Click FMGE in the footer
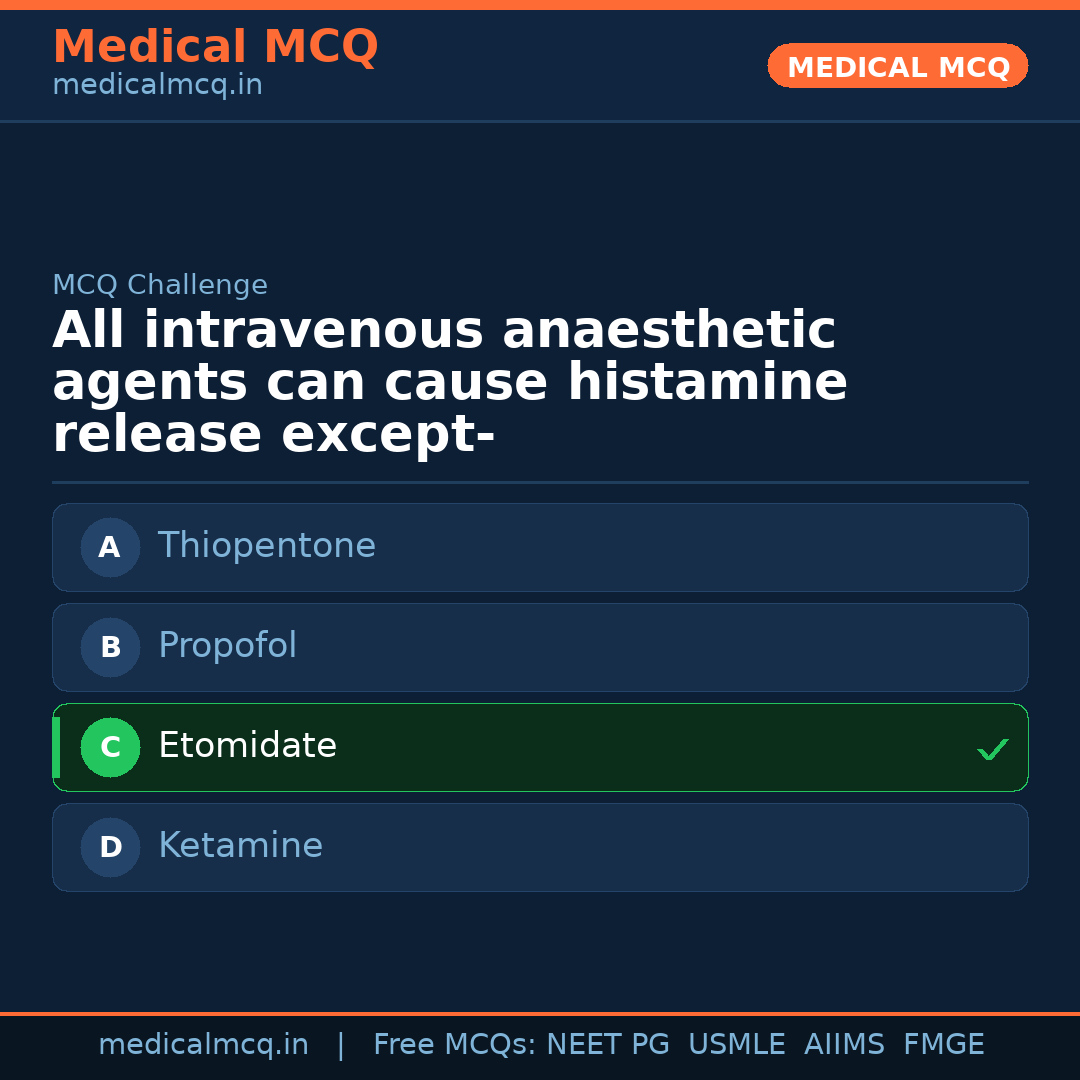This screenshot has width=1080, height=1080. [944, 1045]
